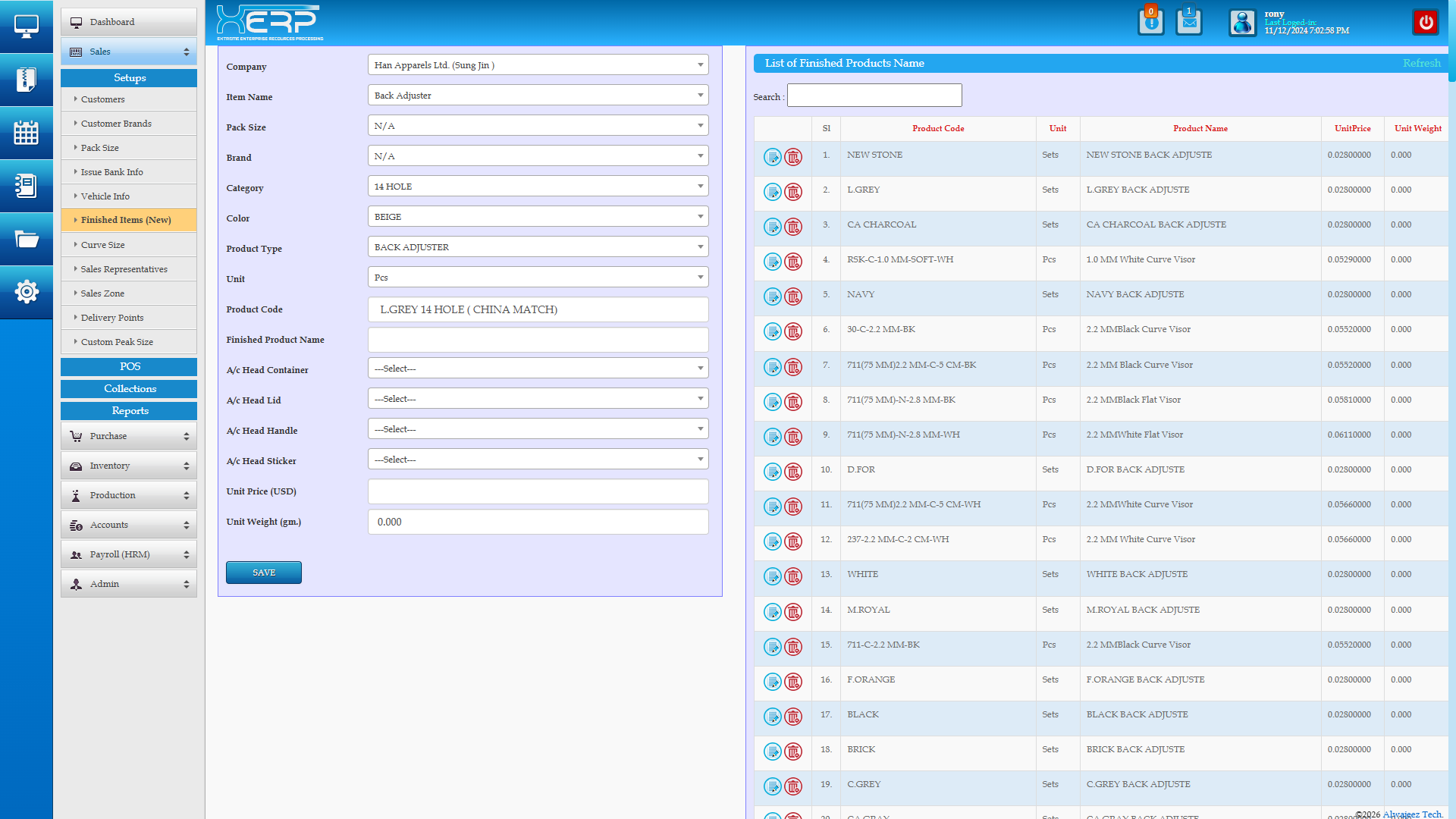Click the product list Search field
This screenshot has height=819, width=1456.
click(x=874, y=96)
